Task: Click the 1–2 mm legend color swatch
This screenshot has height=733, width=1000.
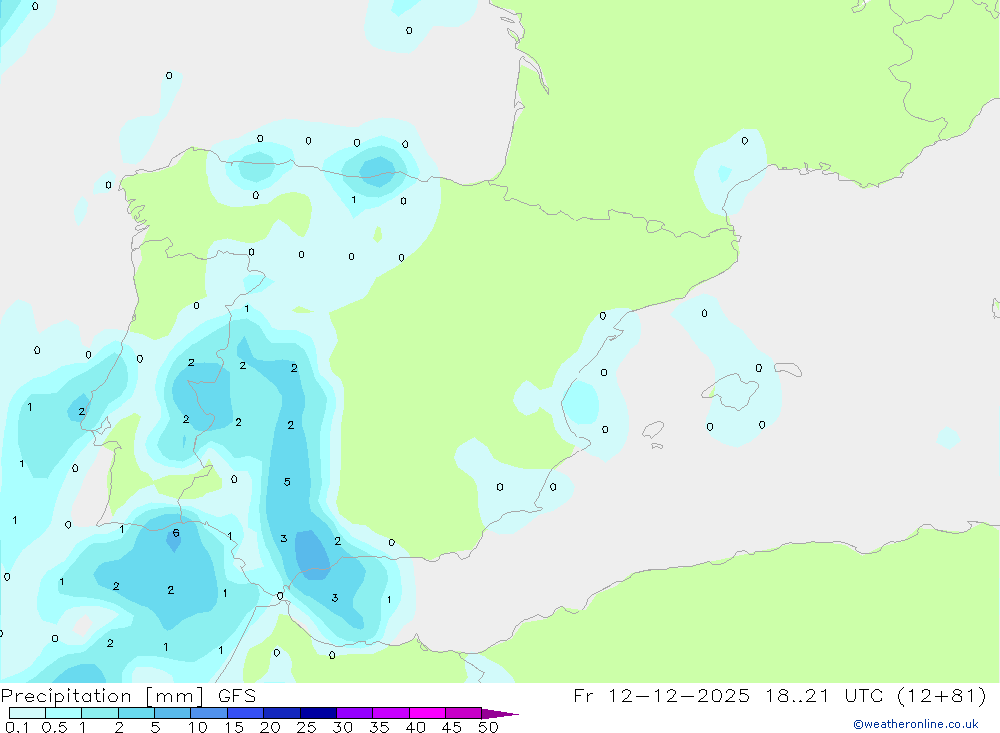Action: point(100,713)
